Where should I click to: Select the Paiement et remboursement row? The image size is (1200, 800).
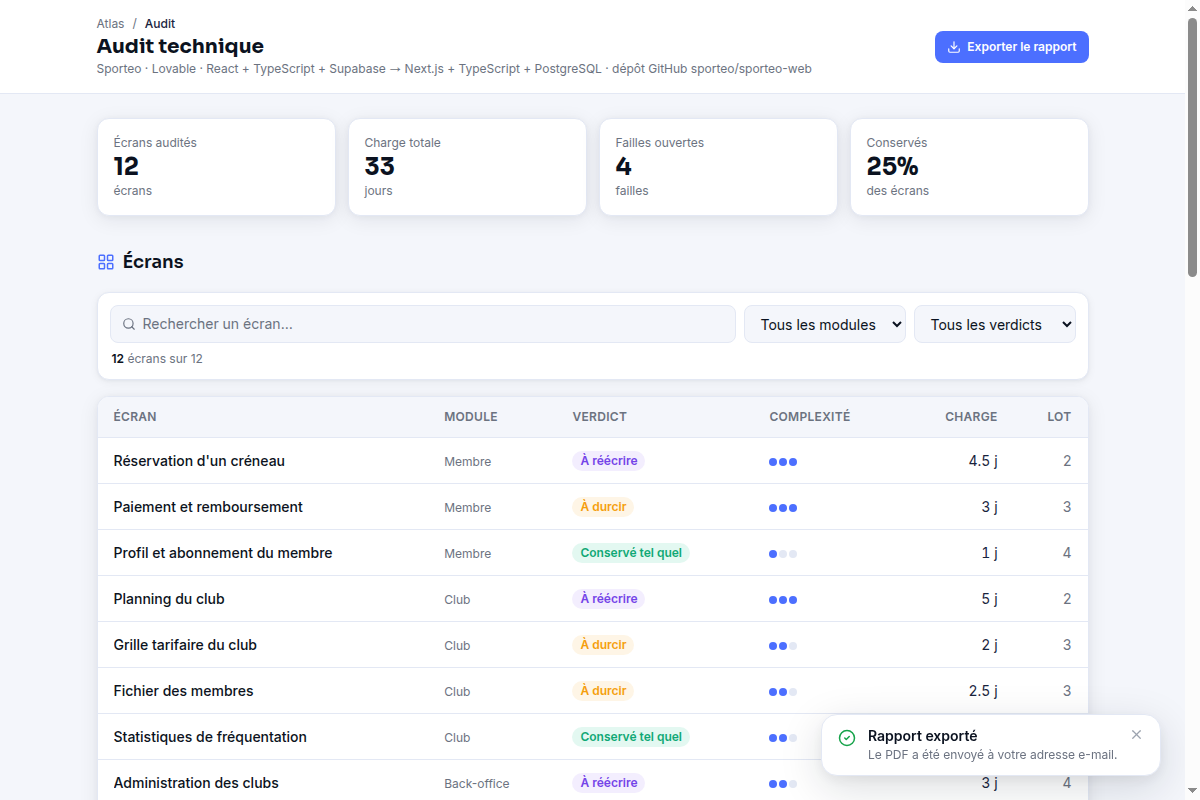point(593,507)
